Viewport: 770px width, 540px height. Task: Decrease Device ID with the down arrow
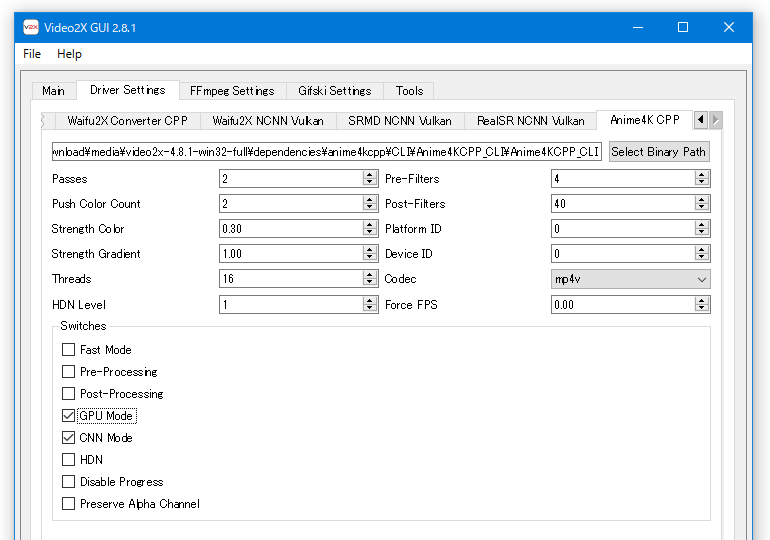pos(702,258)
